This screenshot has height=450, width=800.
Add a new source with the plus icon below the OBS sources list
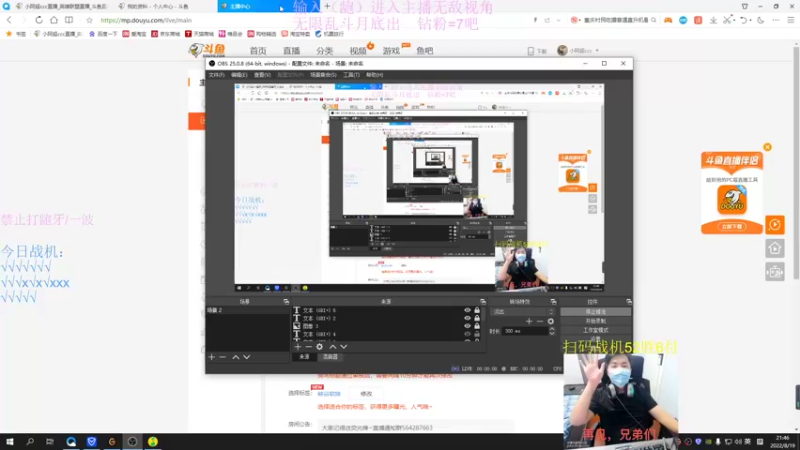point(298,347)
